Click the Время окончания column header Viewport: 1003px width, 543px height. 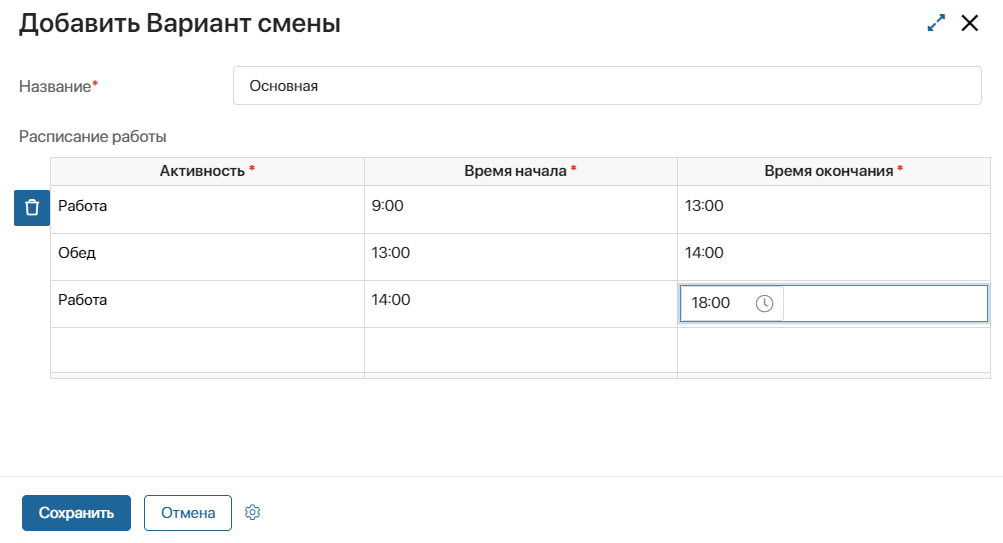pyautogui.click(x=833, y=171)
